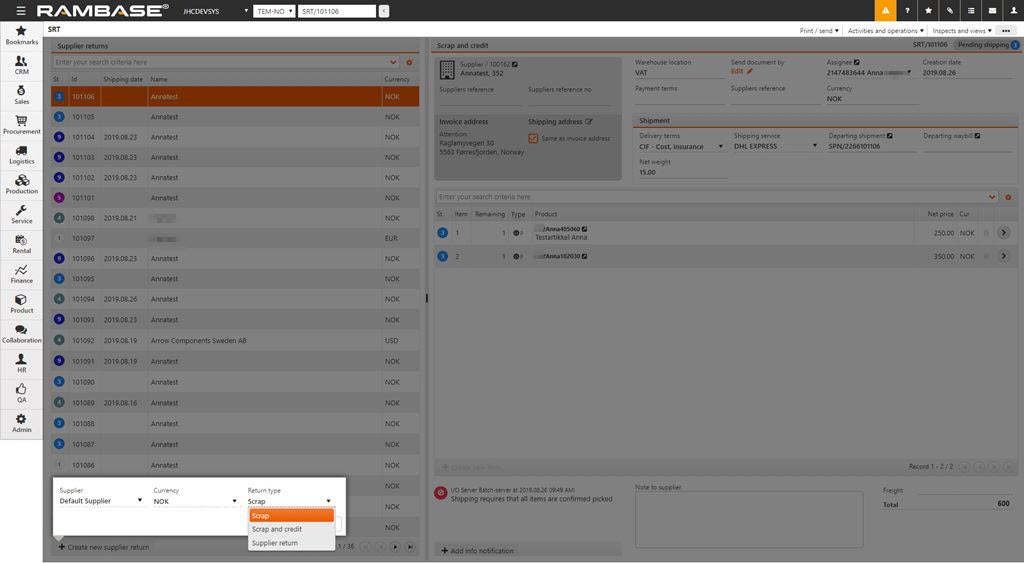Click the question mark help icon
This screenshot has width=1024, height=563.
[907, 11]
